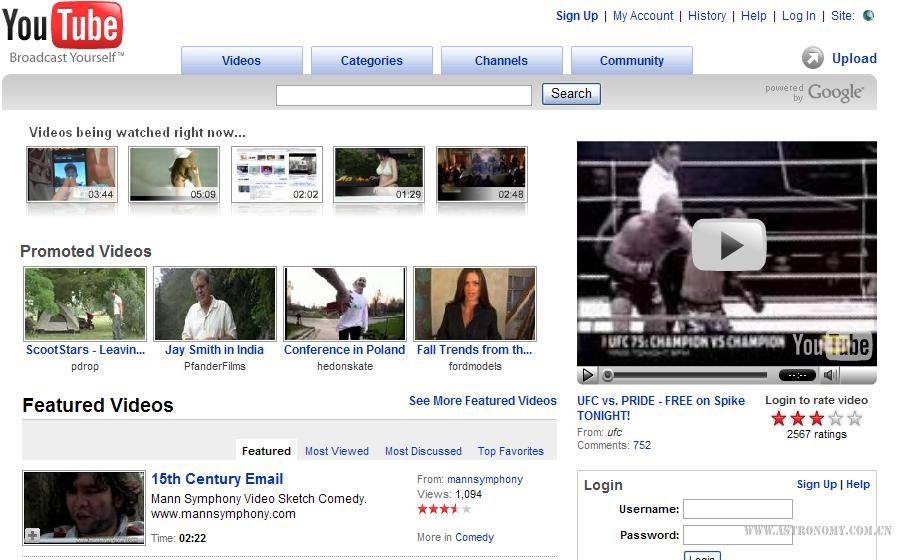Click Fall Trends from th... title
This screenshot has width=897, height=560.
coord(474,349)
